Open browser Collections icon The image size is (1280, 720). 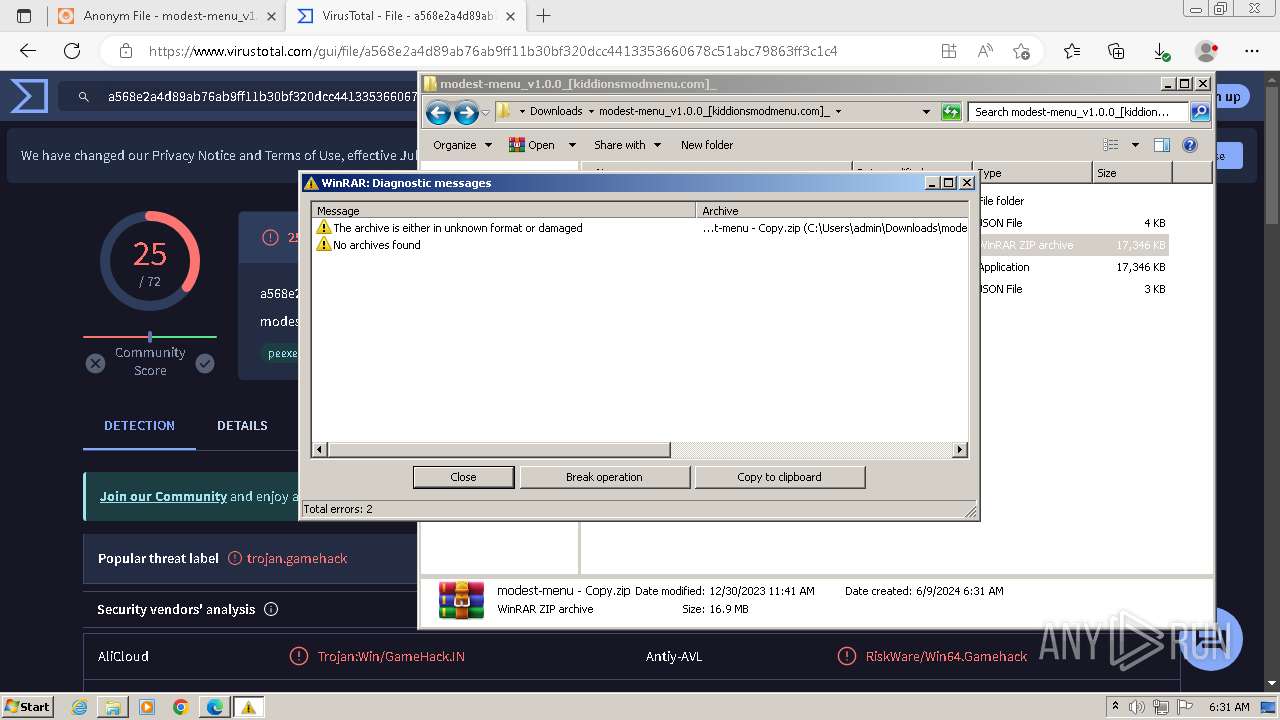pos(1116,51)
